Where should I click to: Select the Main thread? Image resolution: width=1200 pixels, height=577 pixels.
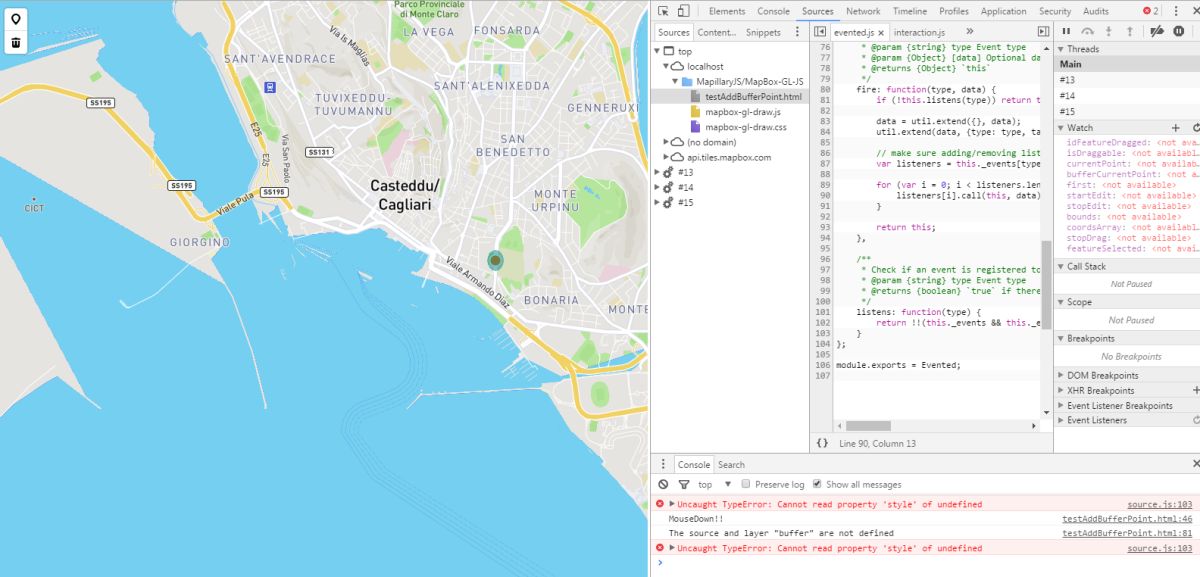[x=1127, y=64]
